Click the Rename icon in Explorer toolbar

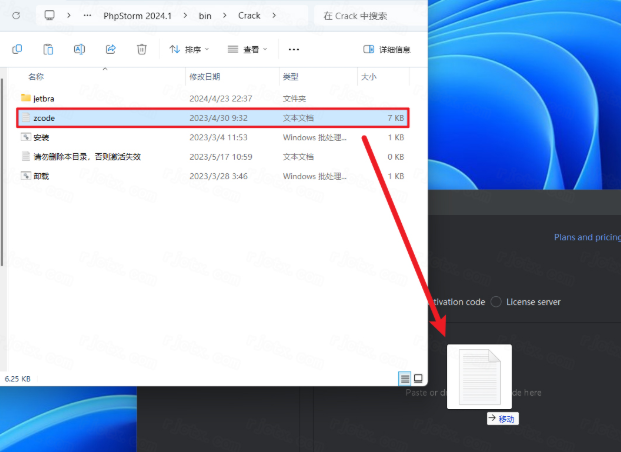79,49
